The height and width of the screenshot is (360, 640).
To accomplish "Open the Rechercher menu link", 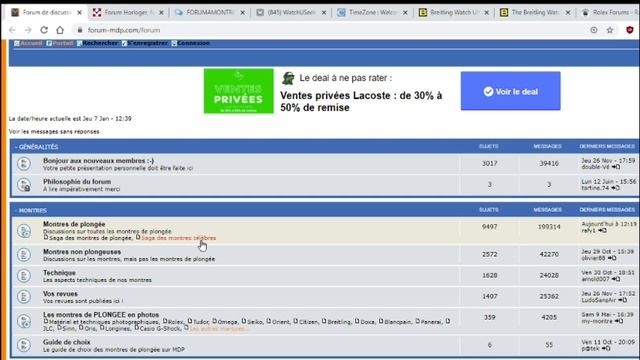I will pos(97,43).
